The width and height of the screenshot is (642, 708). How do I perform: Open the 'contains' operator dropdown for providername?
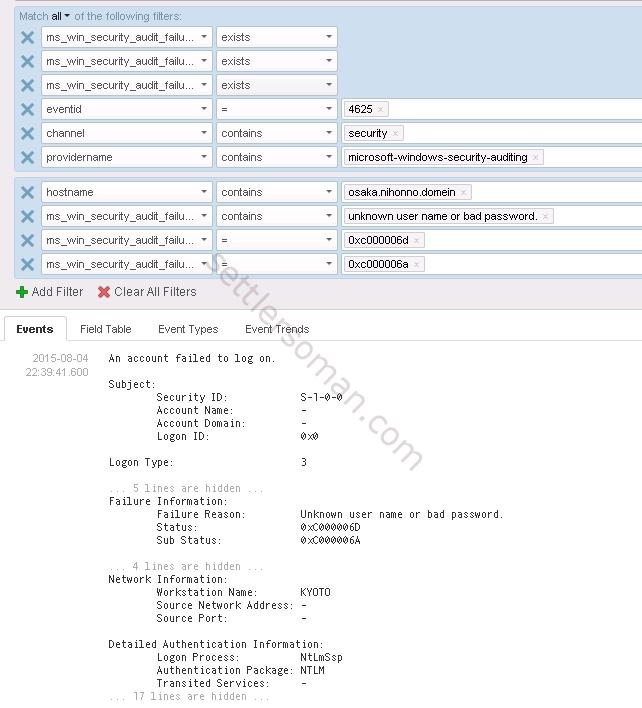coord(277,157)
